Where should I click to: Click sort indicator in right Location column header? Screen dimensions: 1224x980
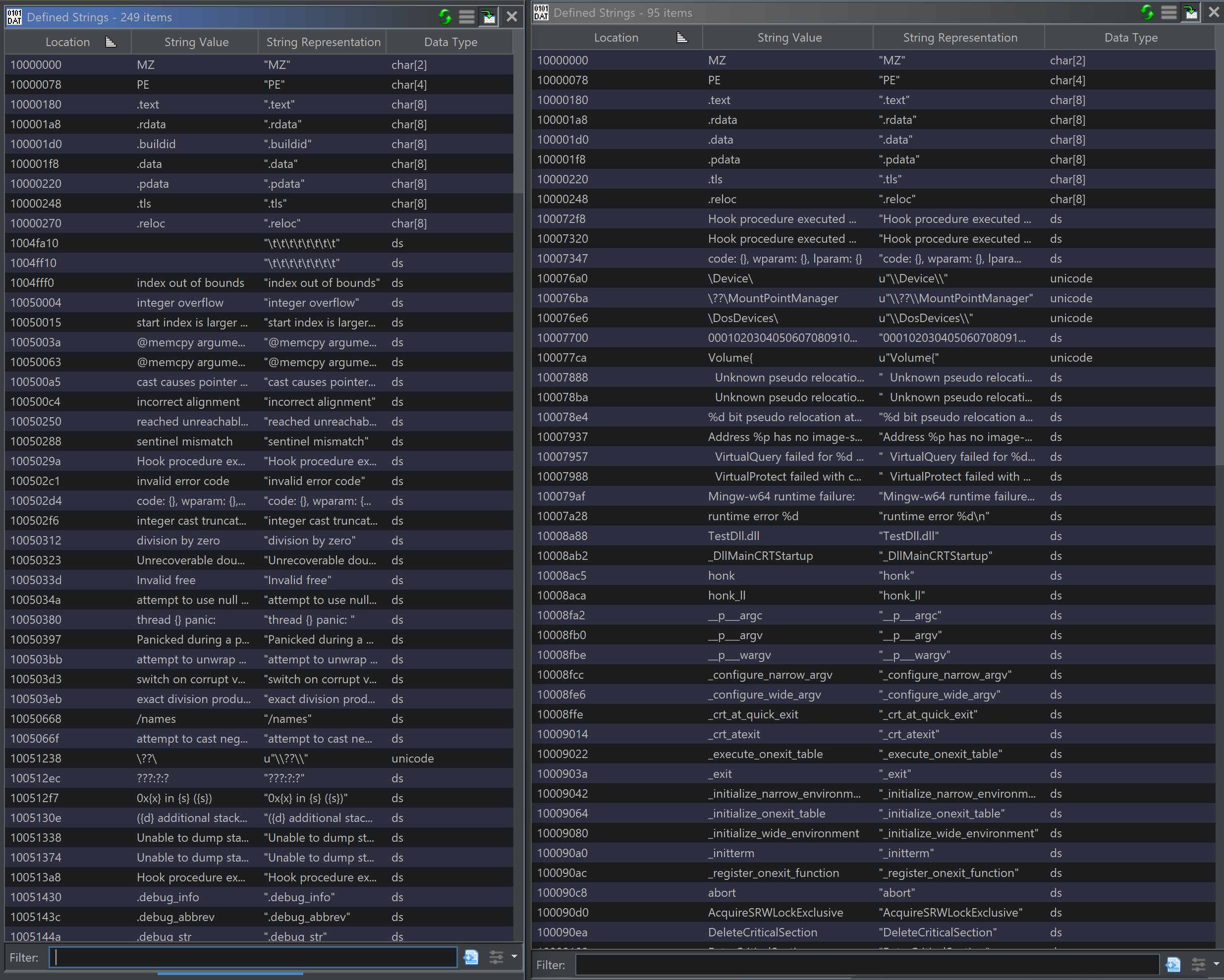click(x=682, y=38)
